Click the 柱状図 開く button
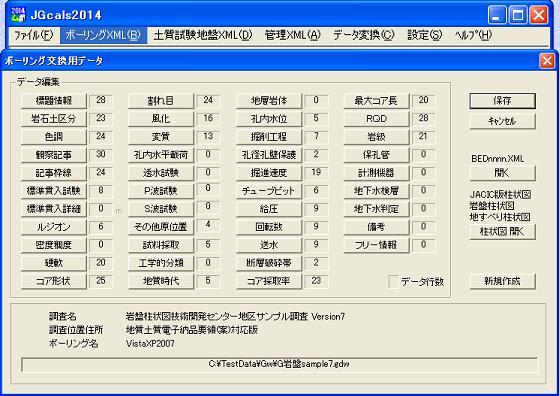Image resolution: width=560 pixels, height=396 pixels. [502, 232]
